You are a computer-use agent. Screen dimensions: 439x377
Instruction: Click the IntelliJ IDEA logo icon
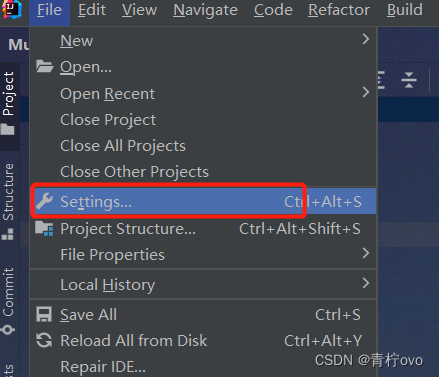point(12,9)
